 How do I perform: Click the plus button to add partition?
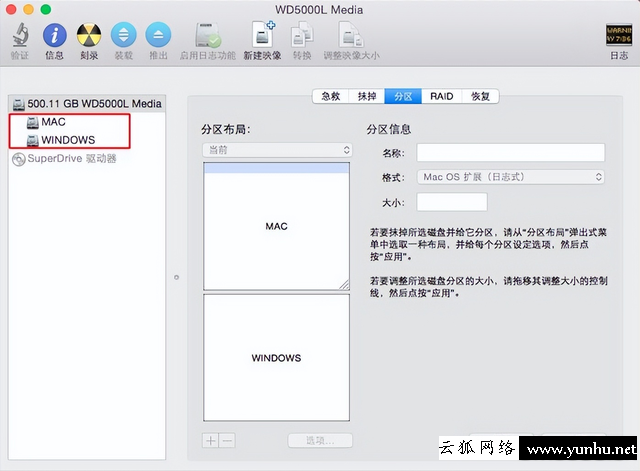[x=211, y=440]
